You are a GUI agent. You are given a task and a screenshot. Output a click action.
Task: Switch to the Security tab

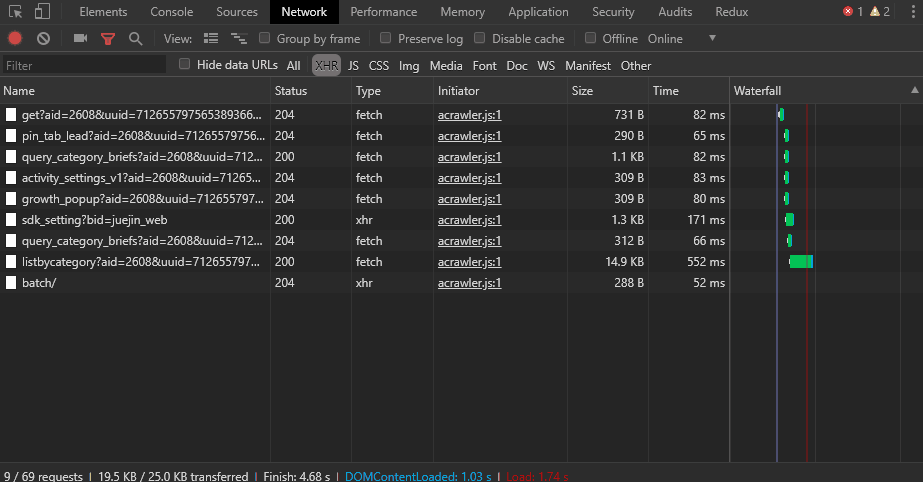(x=613, y=12)
